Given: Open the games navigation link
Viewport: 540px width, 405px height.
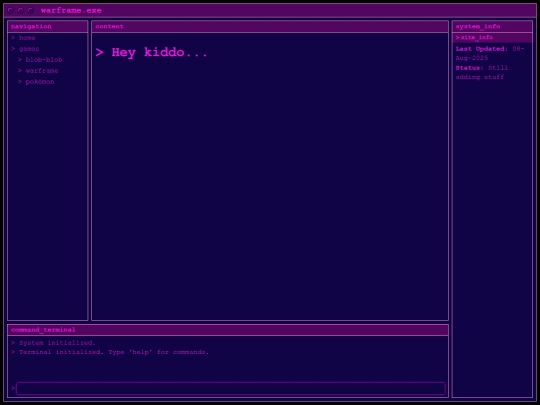Looking at the screenshot, I should [x=29, y=49].
